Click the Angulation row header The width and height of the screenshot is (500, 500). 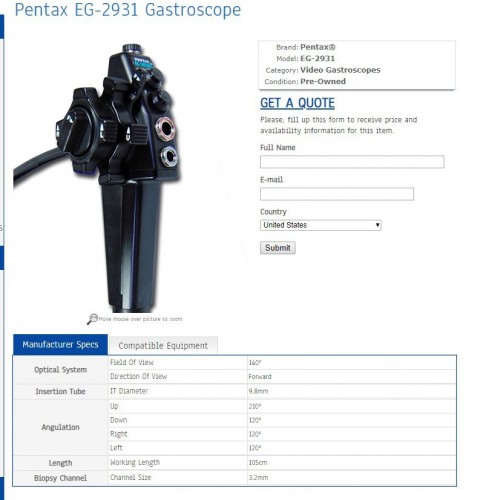tap(60, 427)
